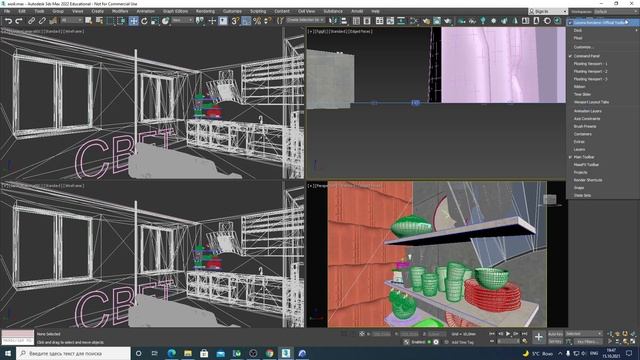Image resolution: width=640 pixels, height=360 pixels.
Task: Open the Scene Explorer icon
Action: (356, 21)
